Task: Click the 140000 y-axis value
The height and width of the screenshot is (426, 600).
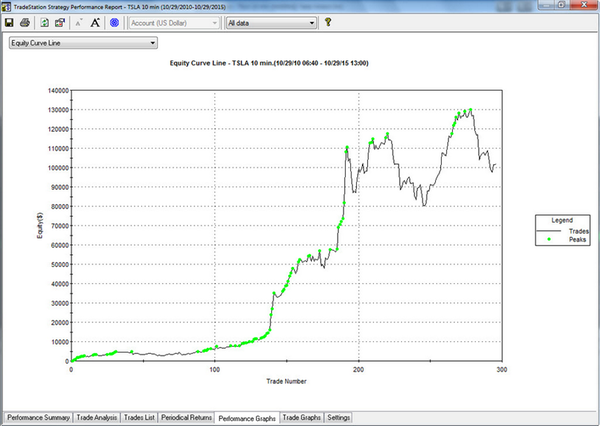Action: click(x=58, y=91)
